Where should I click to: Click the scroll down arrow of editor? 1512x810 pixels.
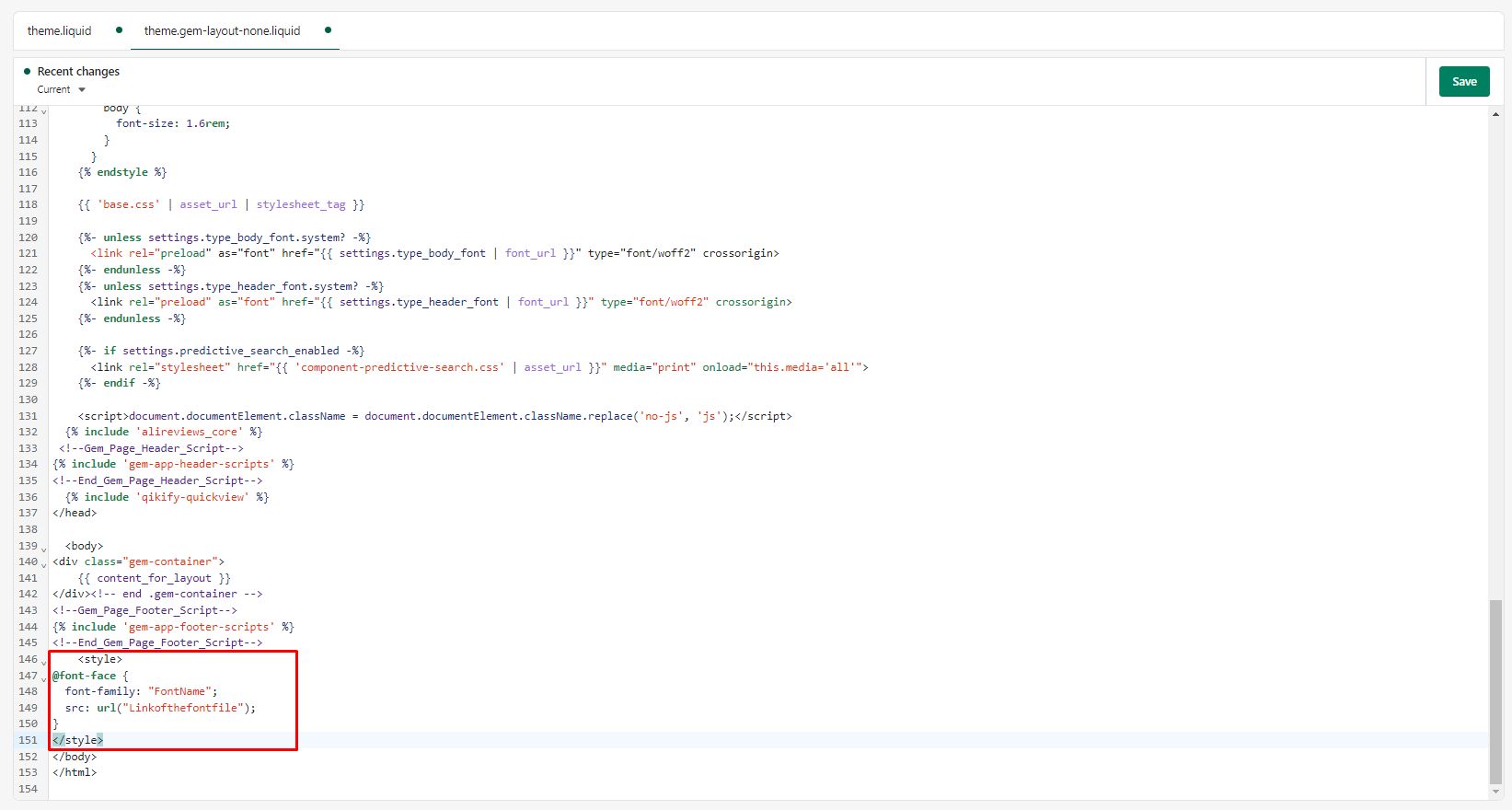(1495, 792)
